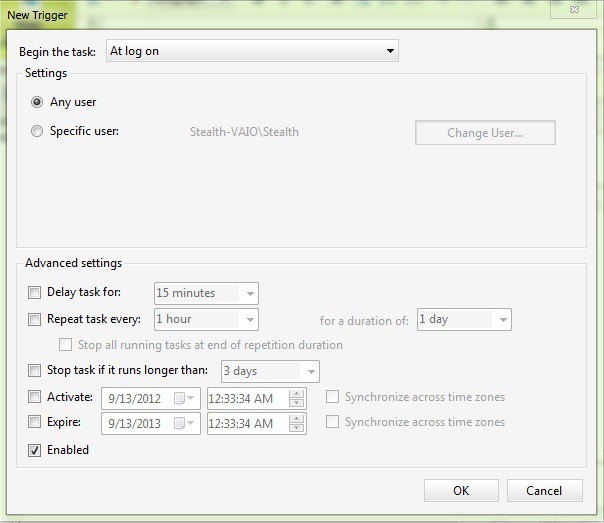
Task: Select the 'Specific user' radio button
Action: point(37,131)
